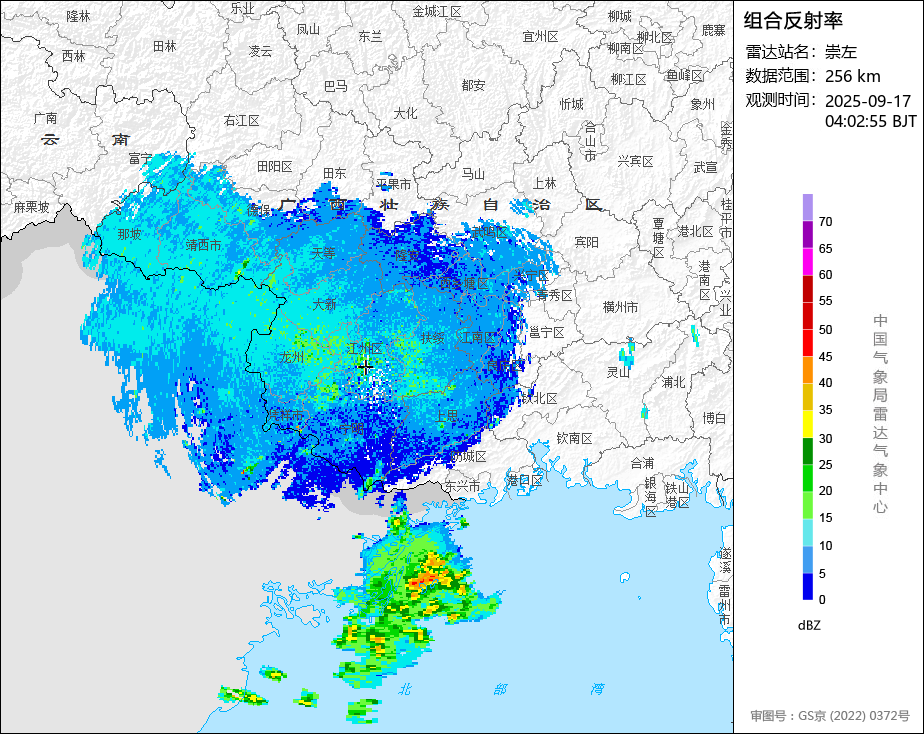The height and width of the screenshot is (734, 924).
Task: Click the 上林 label
Action: click(544, 183)
